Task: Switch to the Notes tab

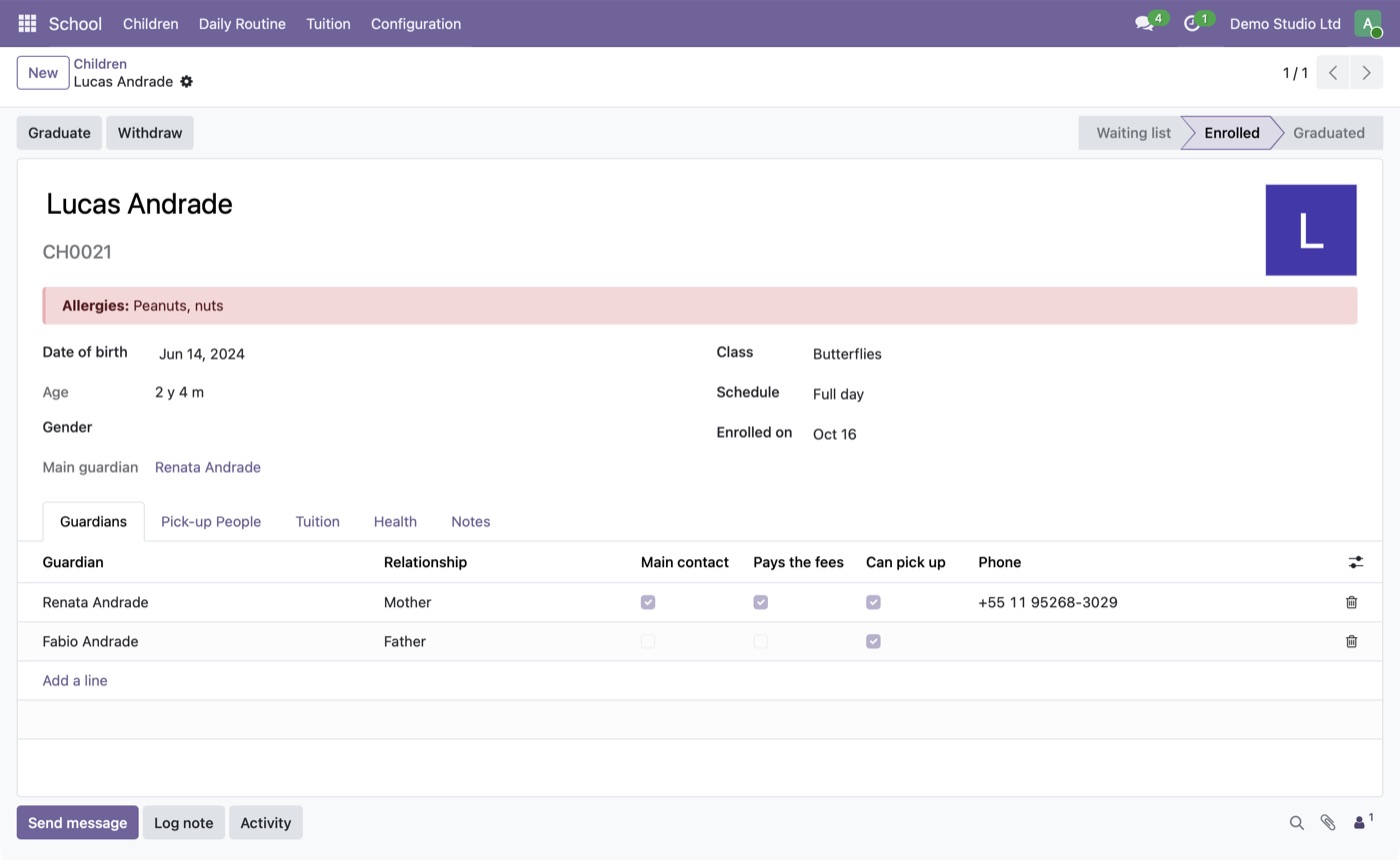Action: [470, 521]
